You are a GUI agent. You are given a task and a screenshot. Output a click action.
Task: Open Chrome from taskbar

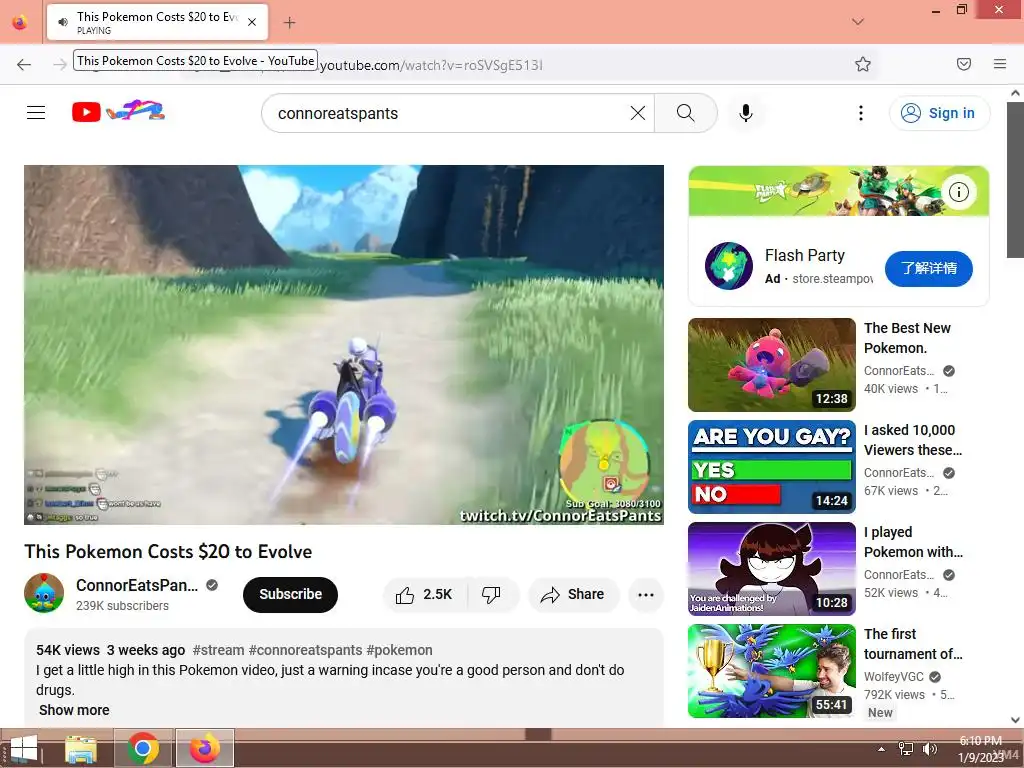click(x=143, y=748)
